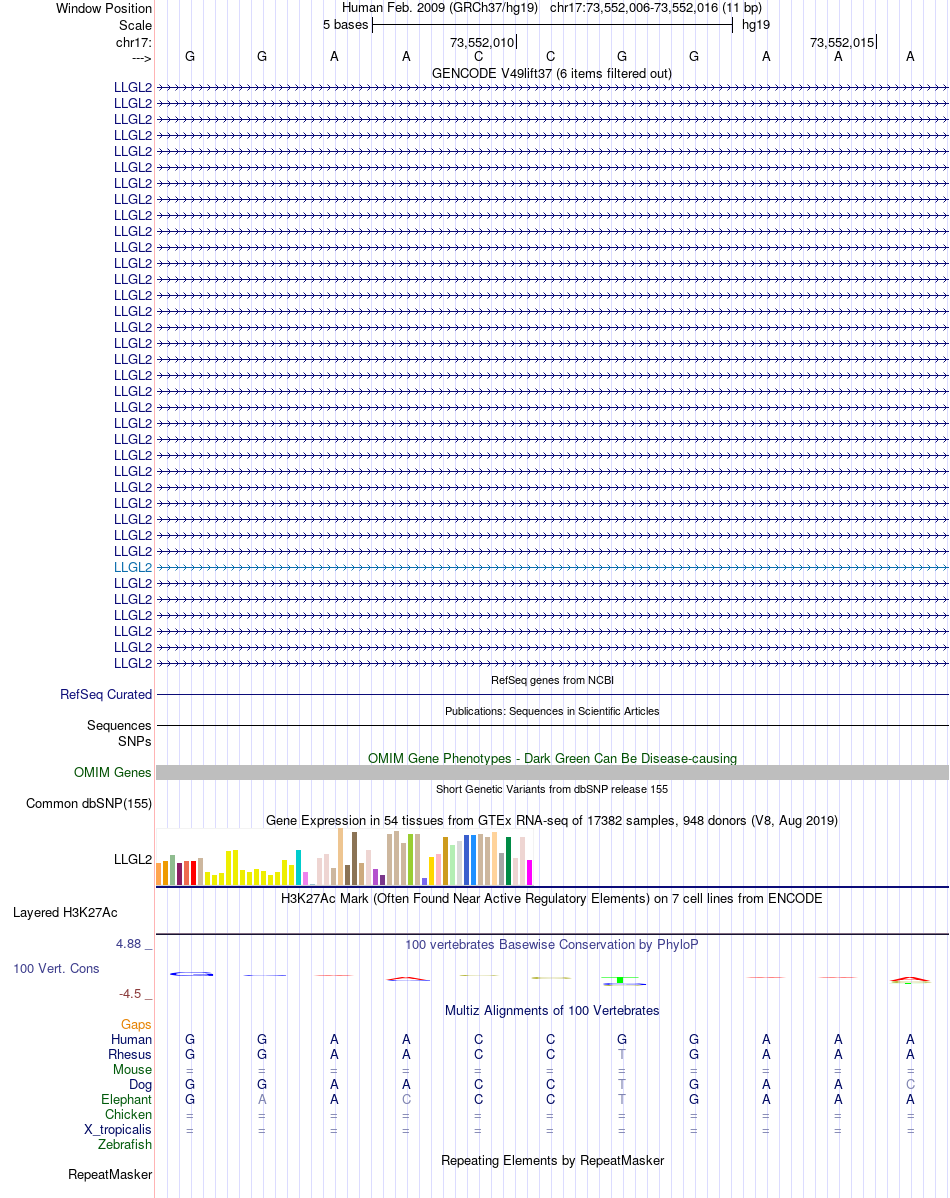
Task: Click the X_tropicalis species label
Action: click(x=118, y=1129)
